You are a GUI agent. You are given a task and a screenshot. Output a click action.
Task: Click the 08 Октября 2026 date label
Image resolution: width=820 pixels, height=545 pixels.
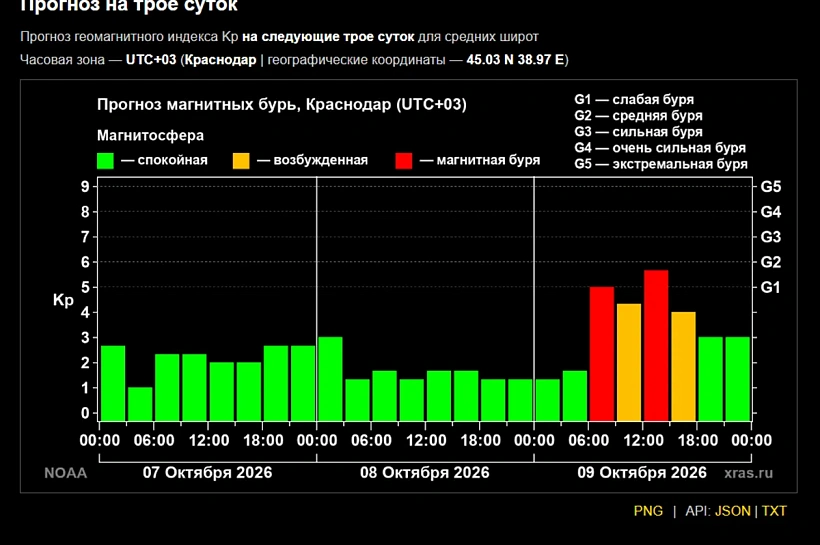click(425, 472)
